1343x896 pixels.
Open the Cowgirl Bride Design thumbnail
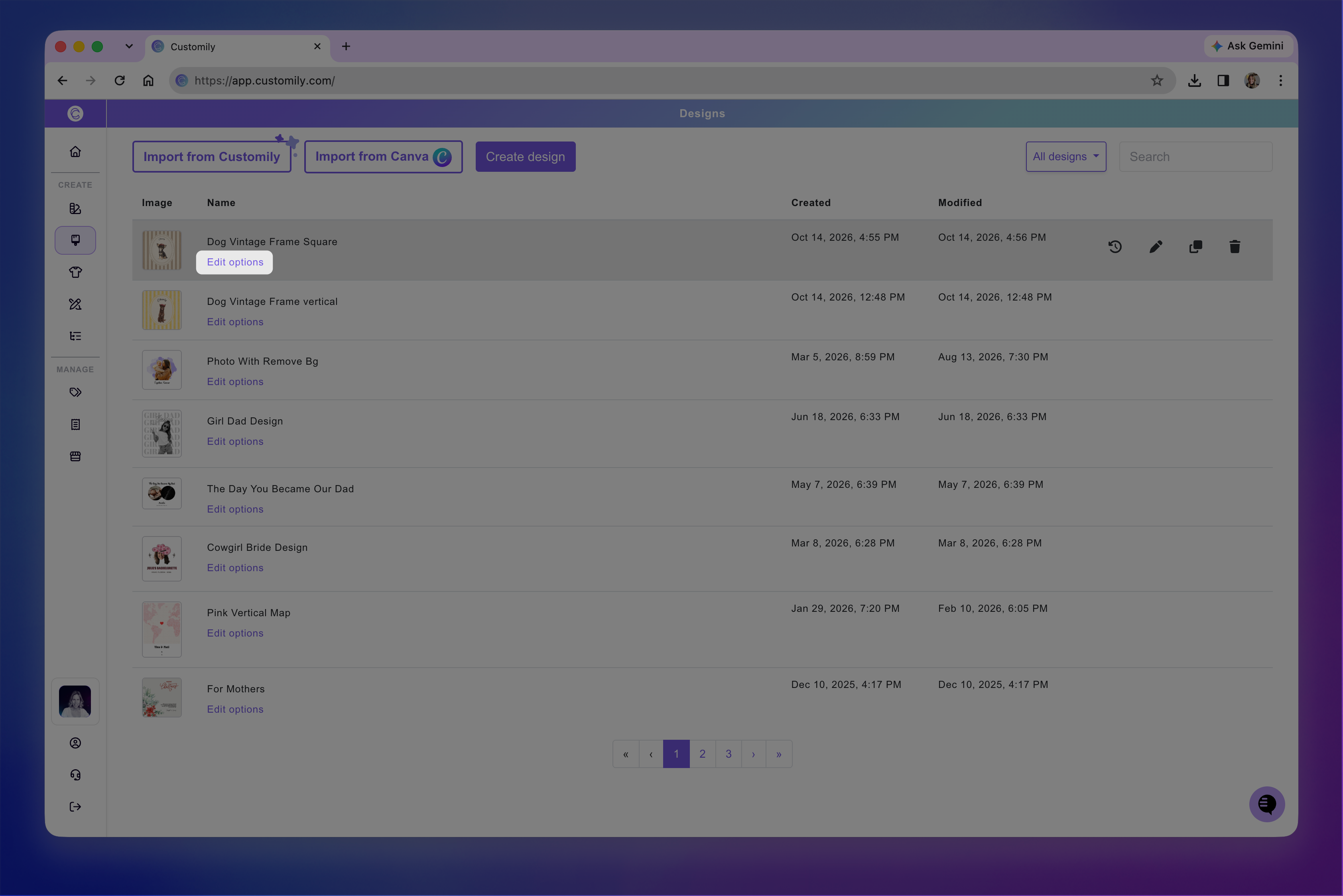[162, 559]
